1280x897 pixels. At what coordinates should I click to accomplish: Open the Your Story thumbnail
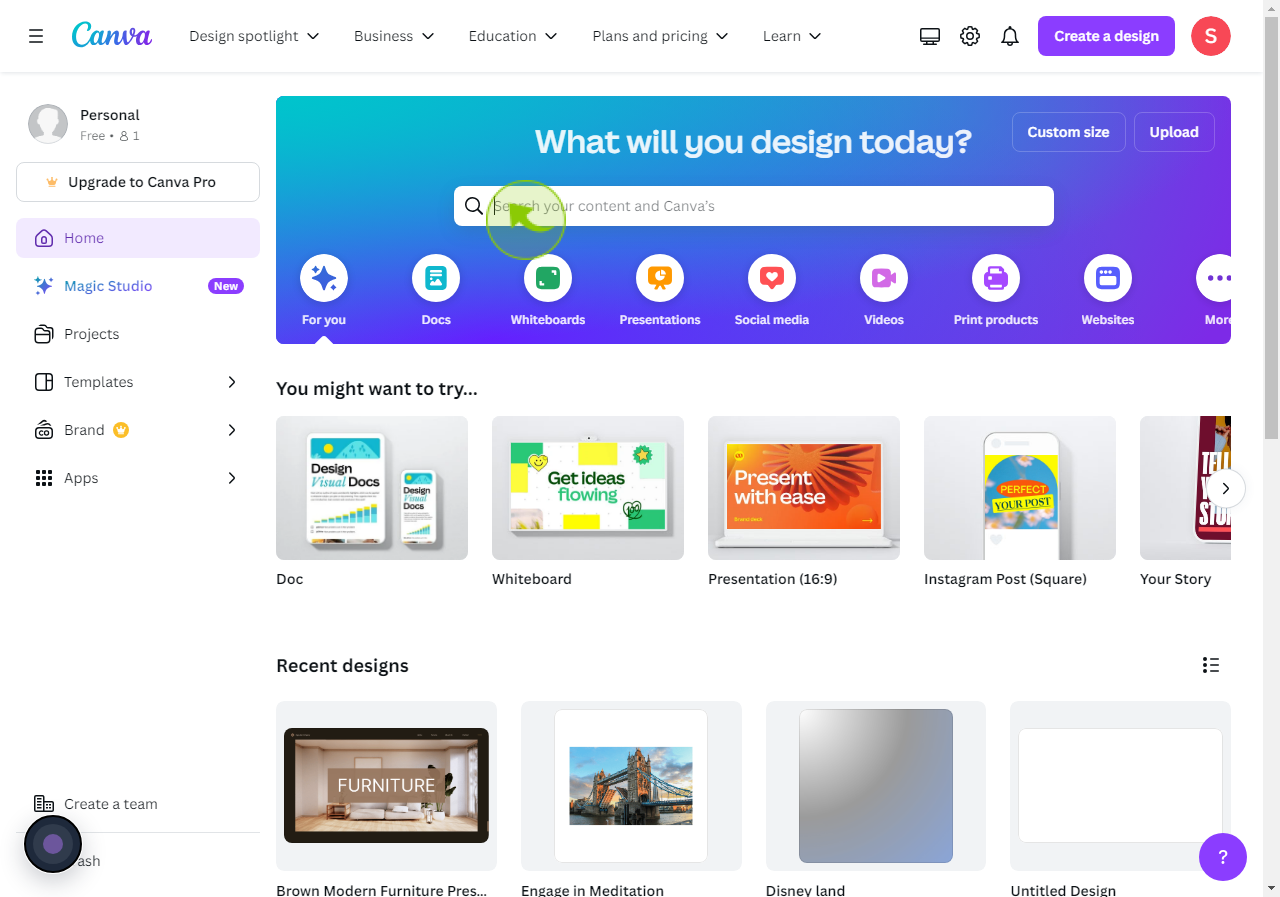tap(1185, 488)
